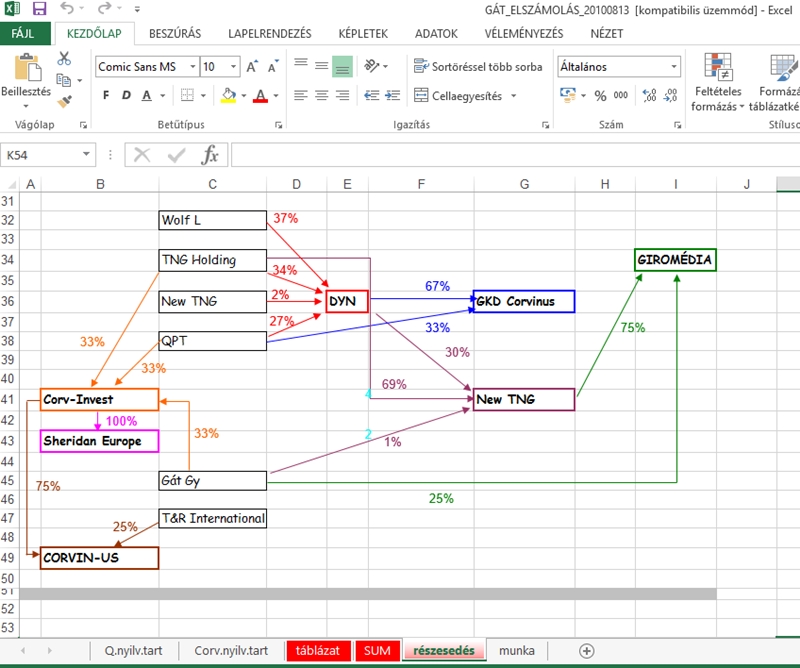The image size is (800, 668).
Task: Select the SUM sheet tab
Action: coord(377,651)
